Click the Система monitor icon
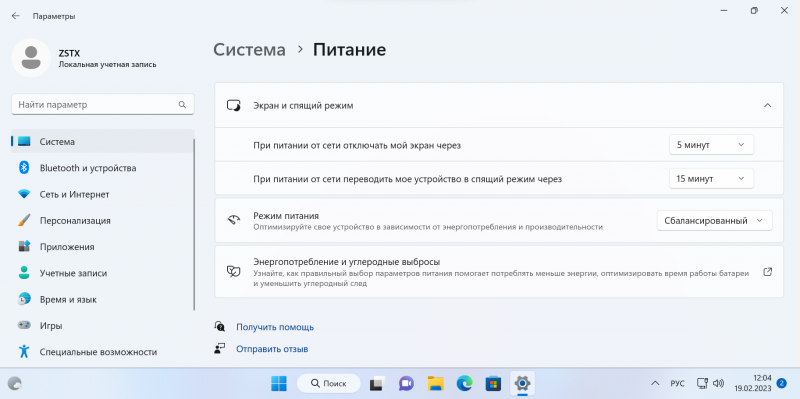Screen dimensions: 800x399 (24, 142)
